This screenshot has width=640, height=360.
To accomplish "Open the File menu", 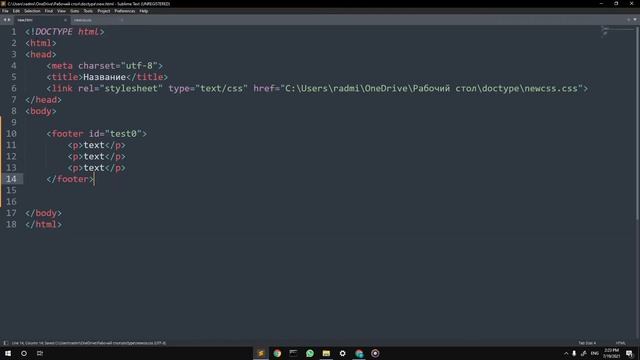I will coord(5,11).
